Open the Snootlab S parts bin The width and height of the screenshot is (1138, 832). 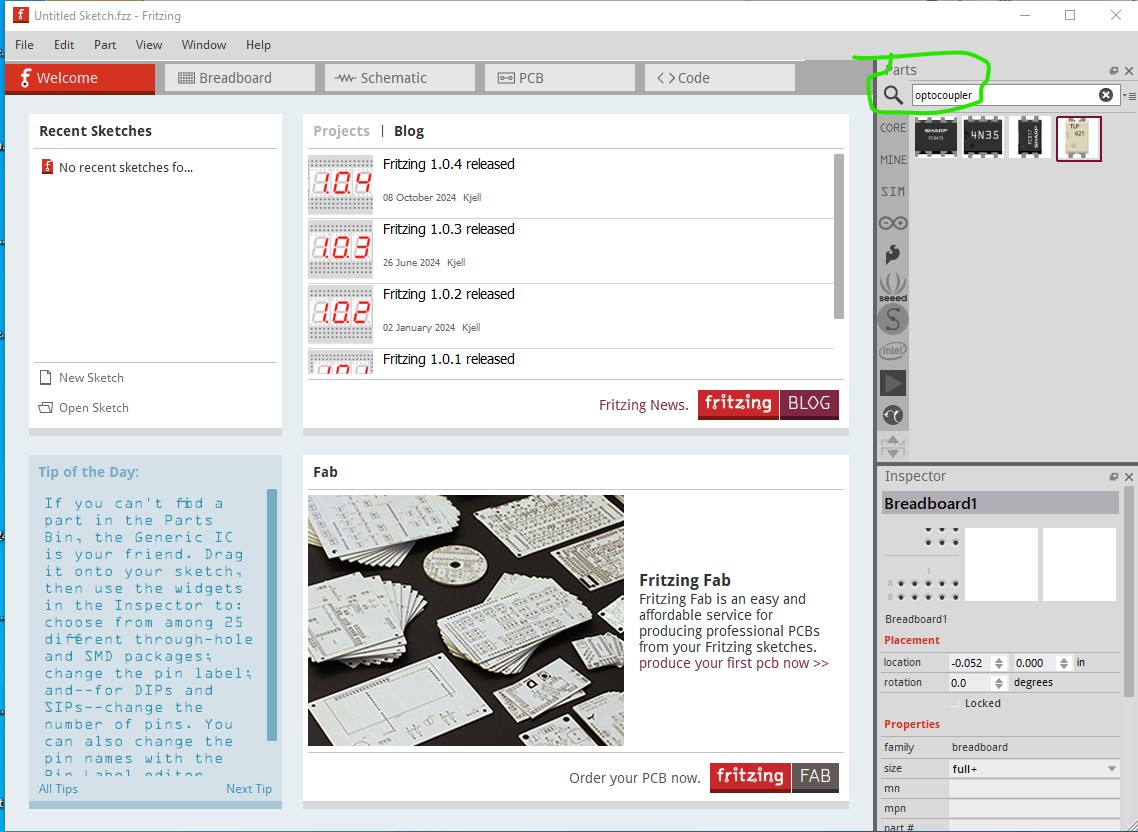pyautogui.click(x=893, y=319)
